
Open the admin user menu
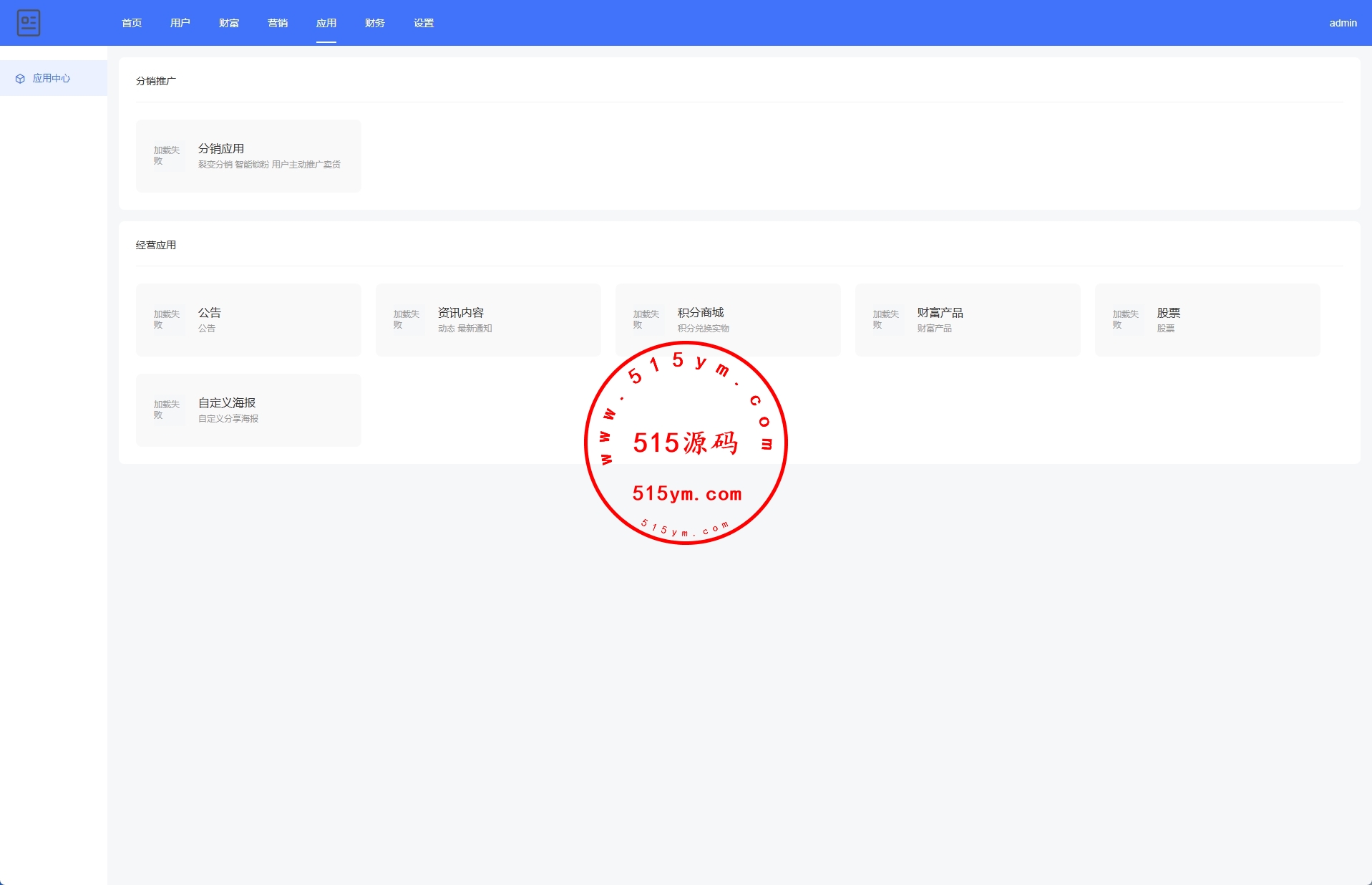(x=1343, y=23)
